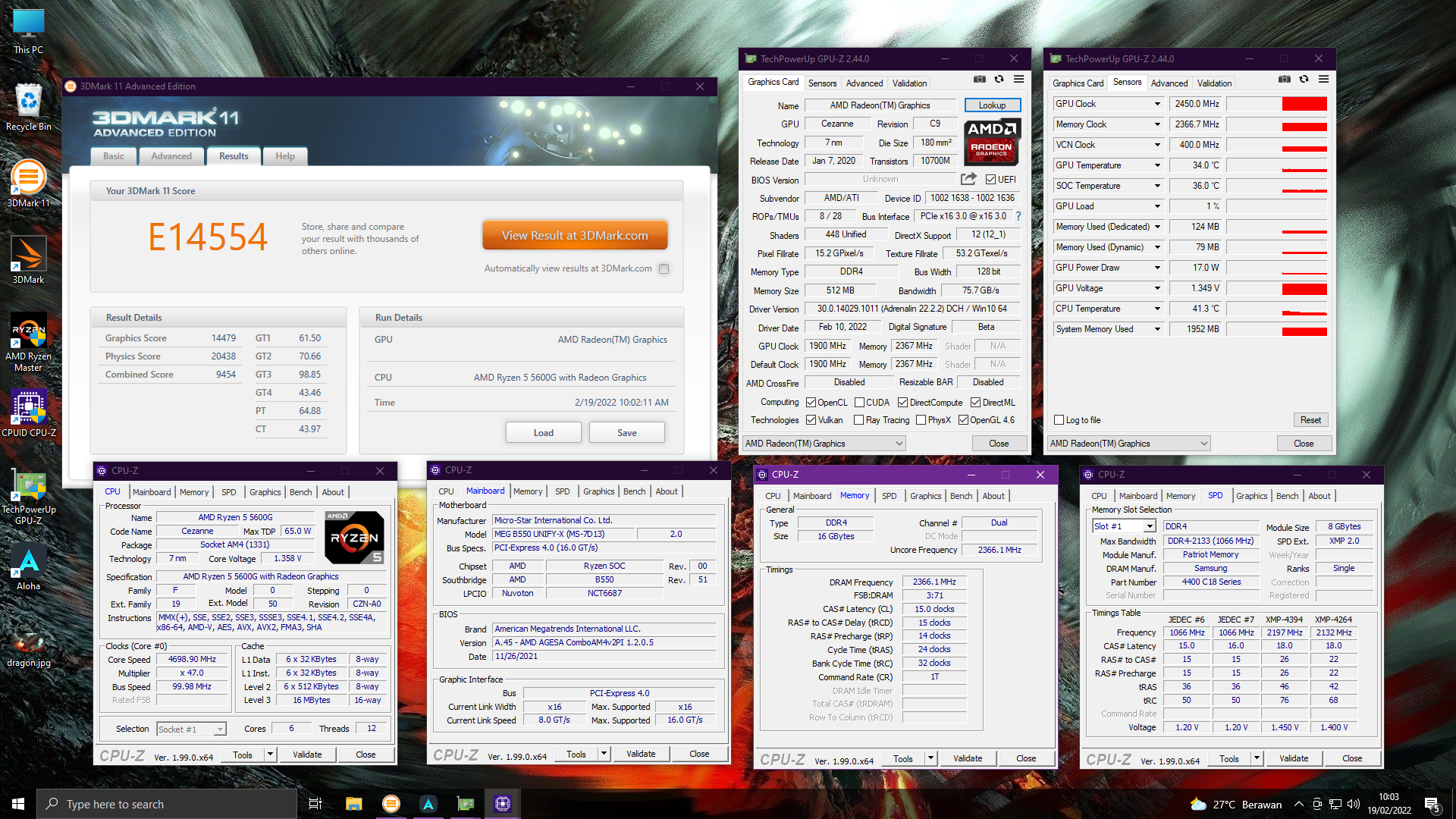Open File Explorer from taskbar
Screen dimensions: 1456x819
click(353, 804)
